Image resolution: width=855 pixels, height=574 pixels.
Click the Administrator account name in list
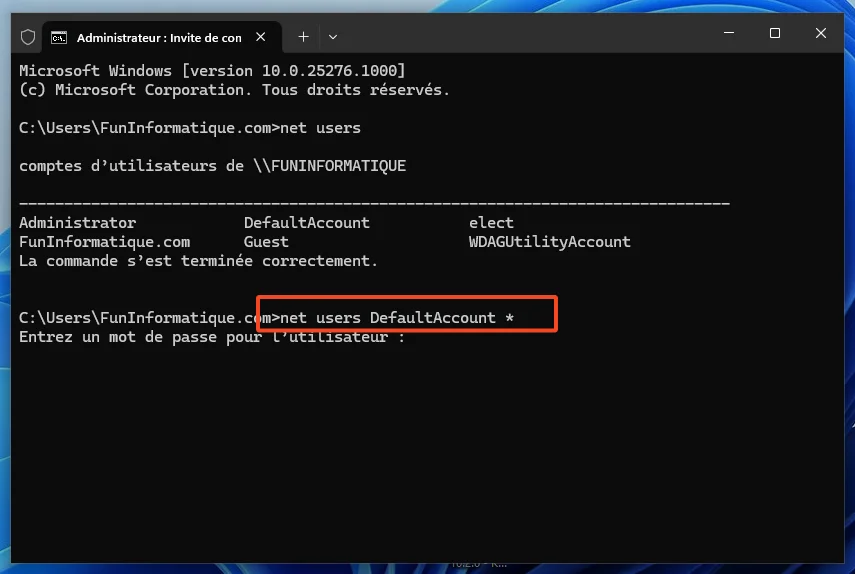point(77,222)
